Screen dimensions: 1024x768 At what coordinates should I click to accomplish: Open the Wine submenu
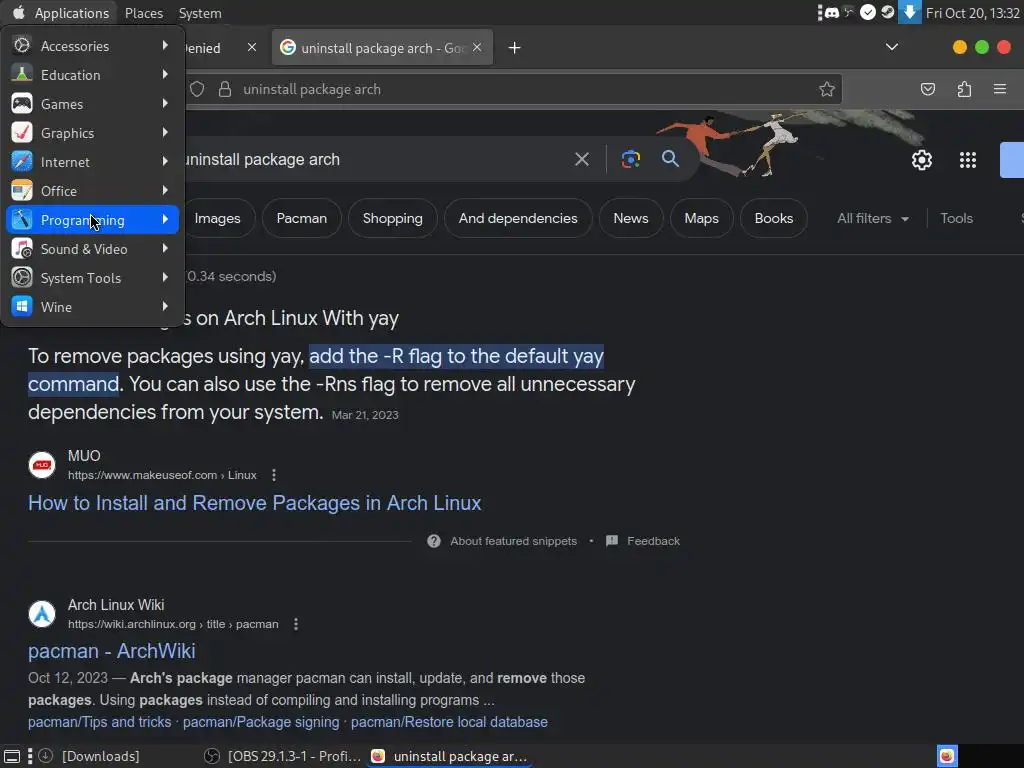[x=92, y=306]
